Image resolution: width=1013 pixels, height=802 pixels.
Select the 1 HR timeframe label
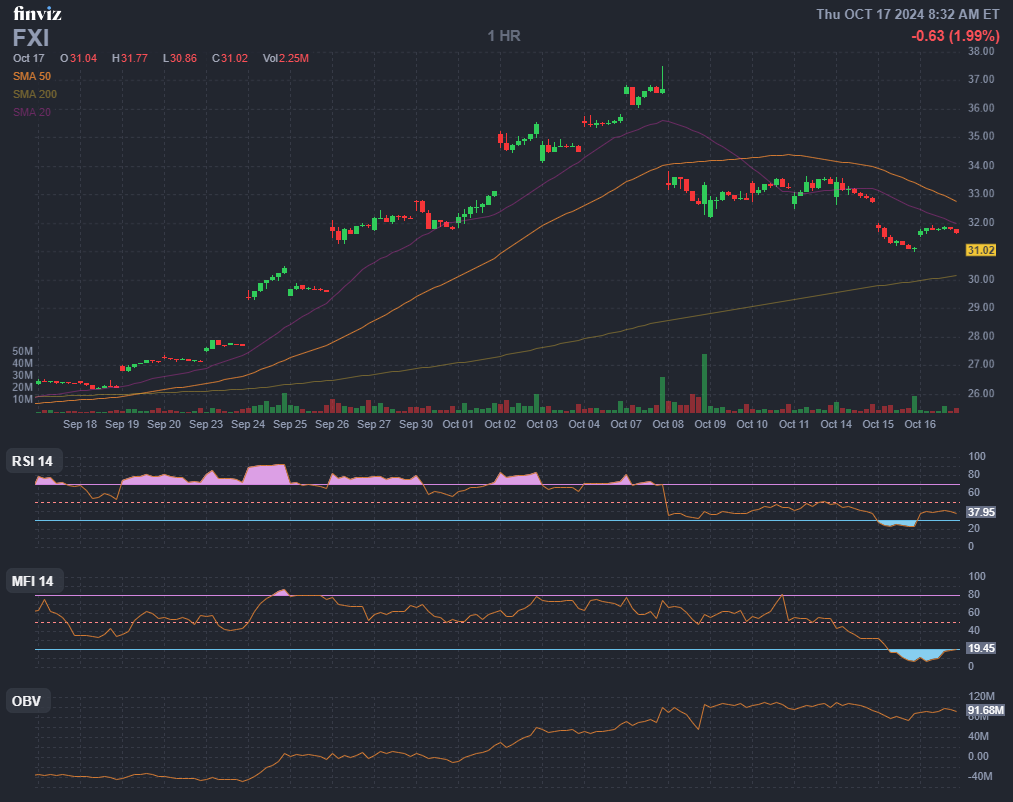(x=504, y=36)
